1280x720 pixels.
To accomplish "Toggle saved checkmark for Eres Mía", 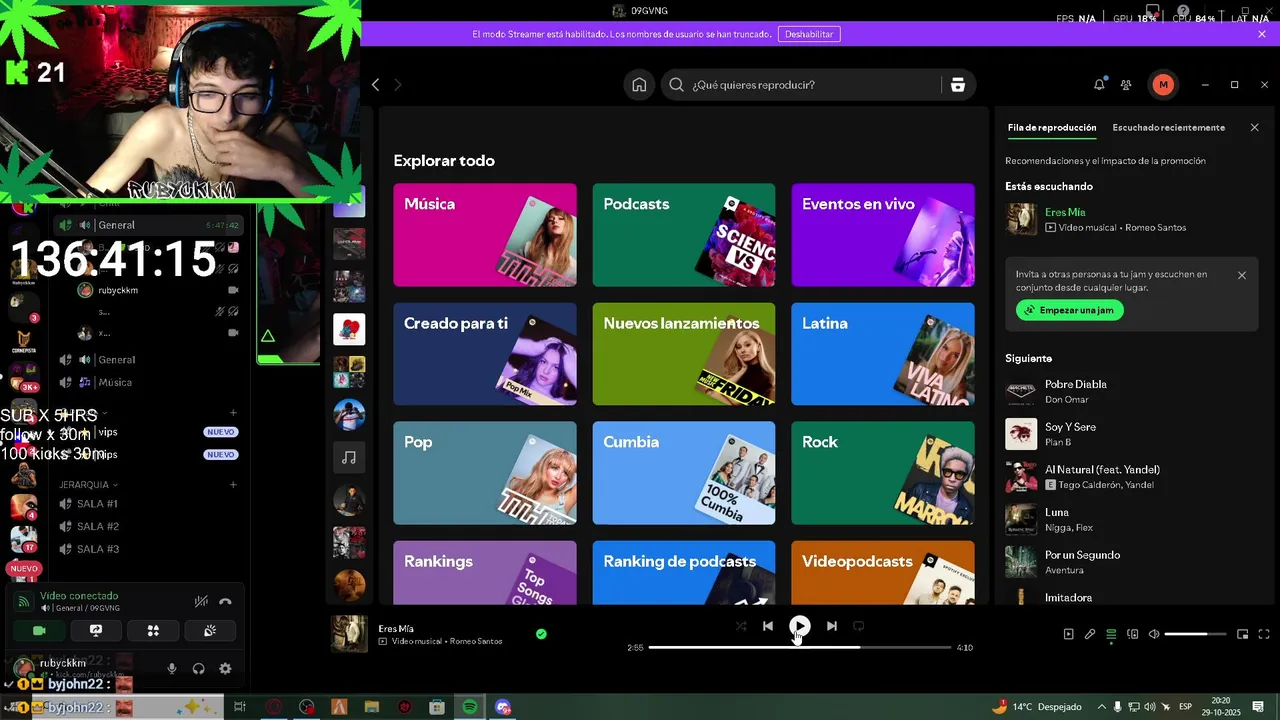I will coord(541,633).
